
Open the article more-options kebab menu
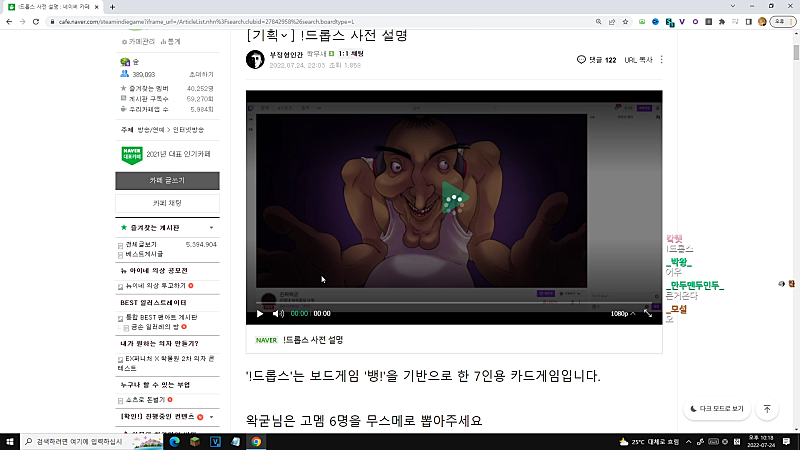point(662,60)
